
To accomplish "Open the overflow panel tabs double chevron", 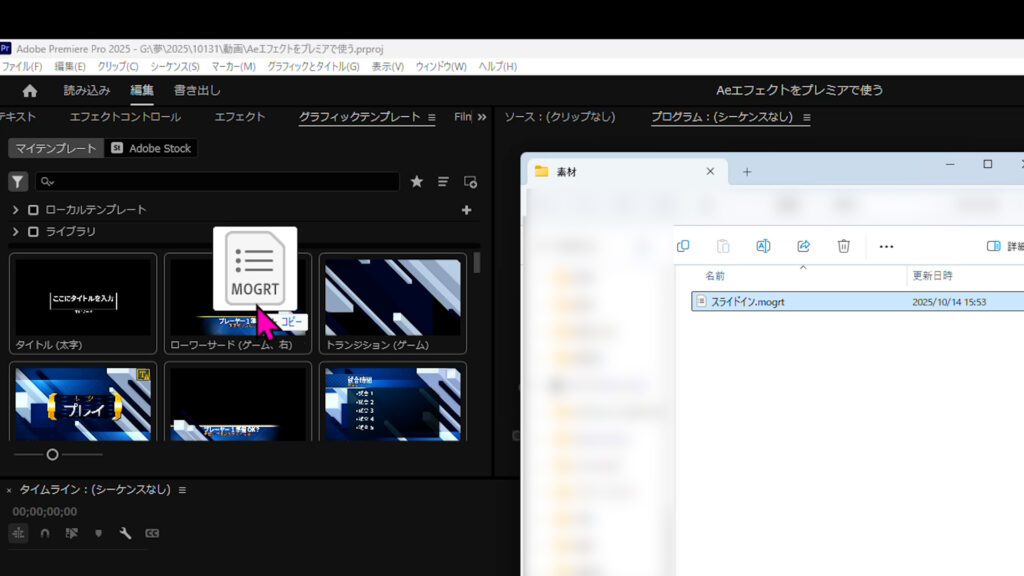I will (482, 117).
